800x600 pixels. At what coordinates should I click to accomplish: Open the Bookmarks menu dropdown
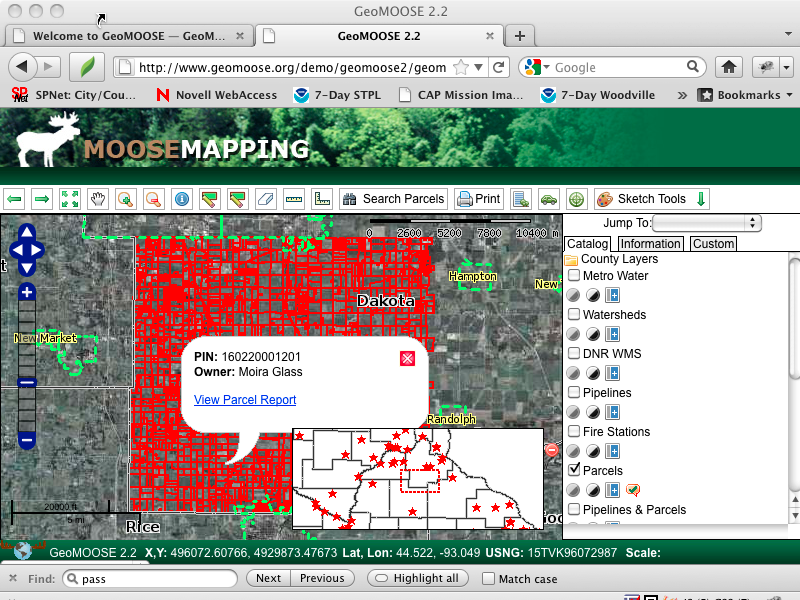745,95
